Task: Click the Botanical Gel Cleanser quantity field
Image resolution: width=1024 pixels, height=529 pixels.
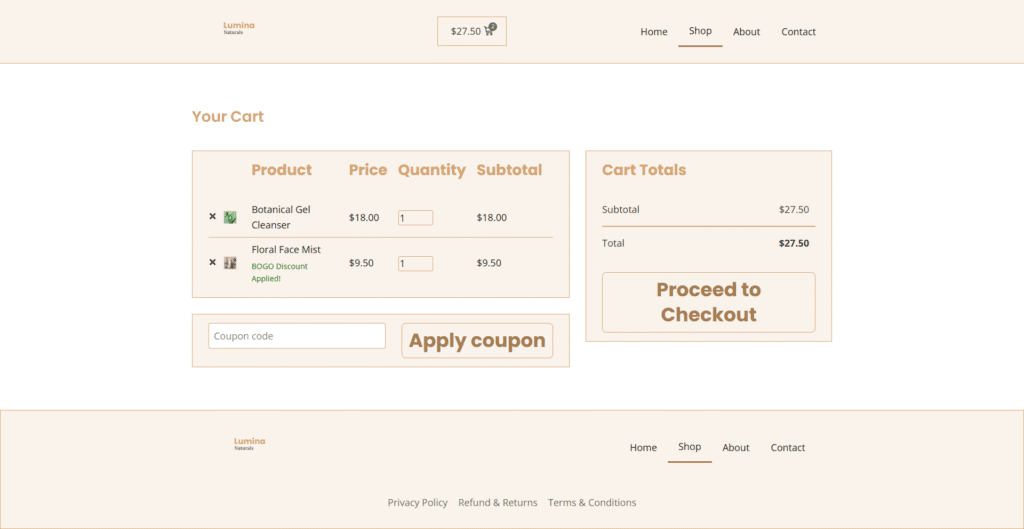Action: point(415,218)
